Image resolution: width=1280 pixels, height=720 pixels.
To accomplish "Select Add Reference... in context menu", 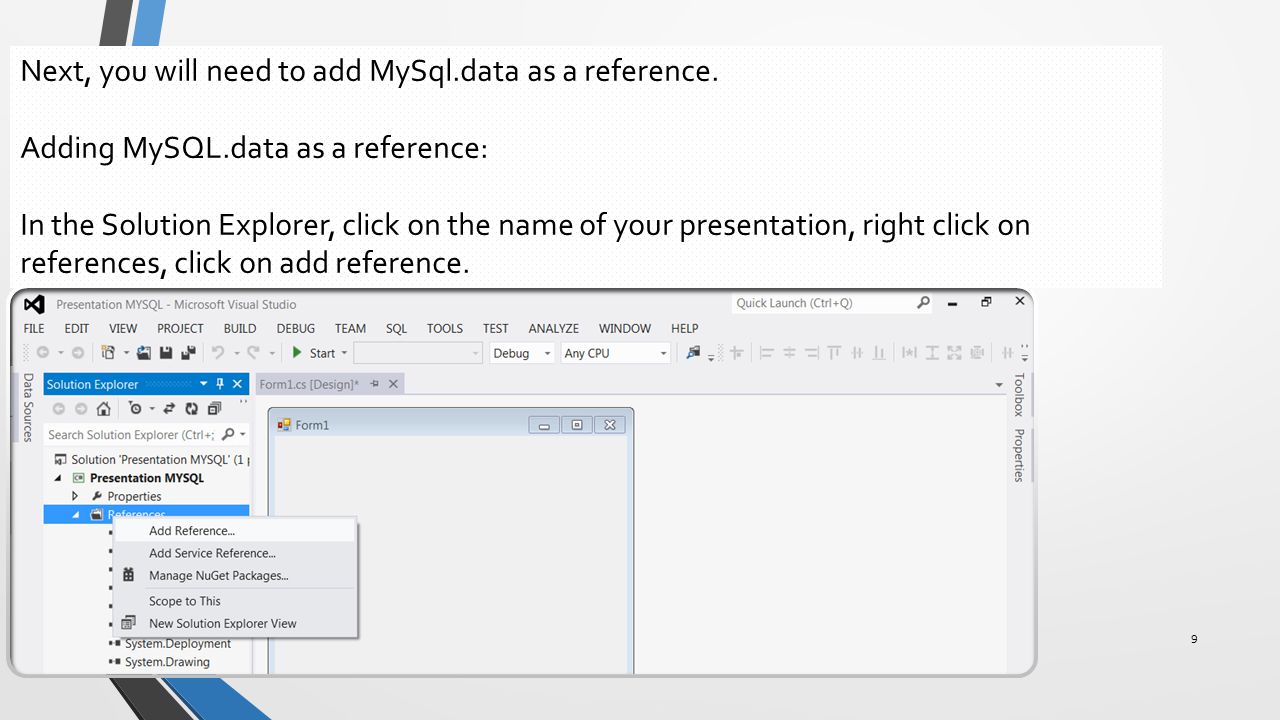I will (x=235, y=531).
